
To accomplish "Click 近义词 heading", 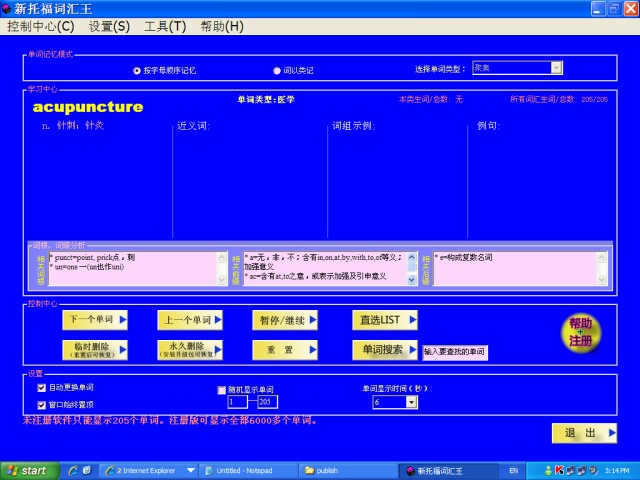I will [193, 125].
